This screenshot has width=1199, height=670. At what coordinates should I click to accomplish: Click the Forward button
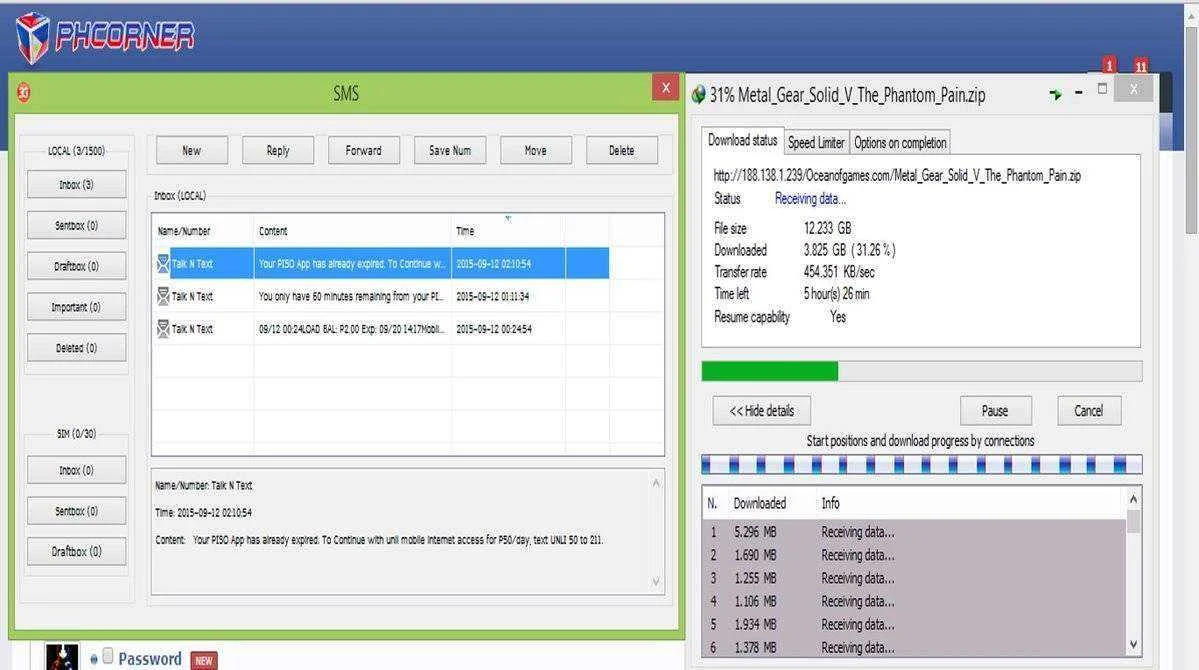tap(363, 151)
